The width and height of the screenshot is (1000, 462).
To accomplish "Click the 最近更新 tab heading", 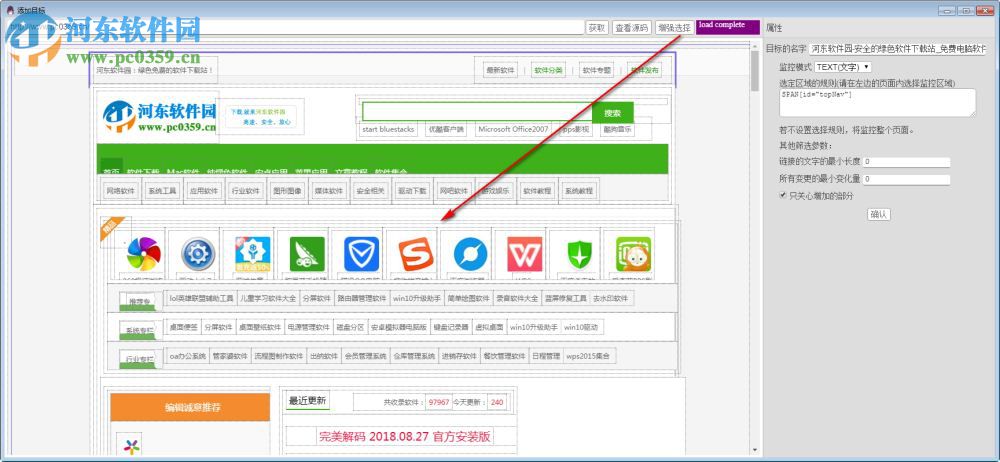I will (x=307, y=401).
